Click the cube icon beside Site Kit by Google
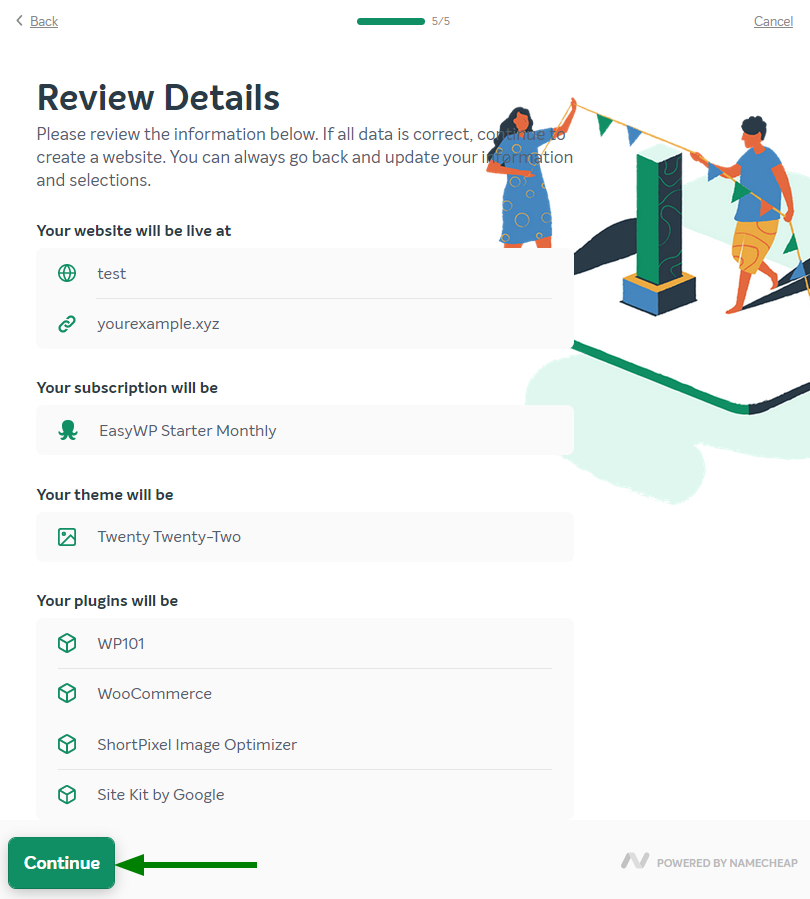 coord(67,795)
